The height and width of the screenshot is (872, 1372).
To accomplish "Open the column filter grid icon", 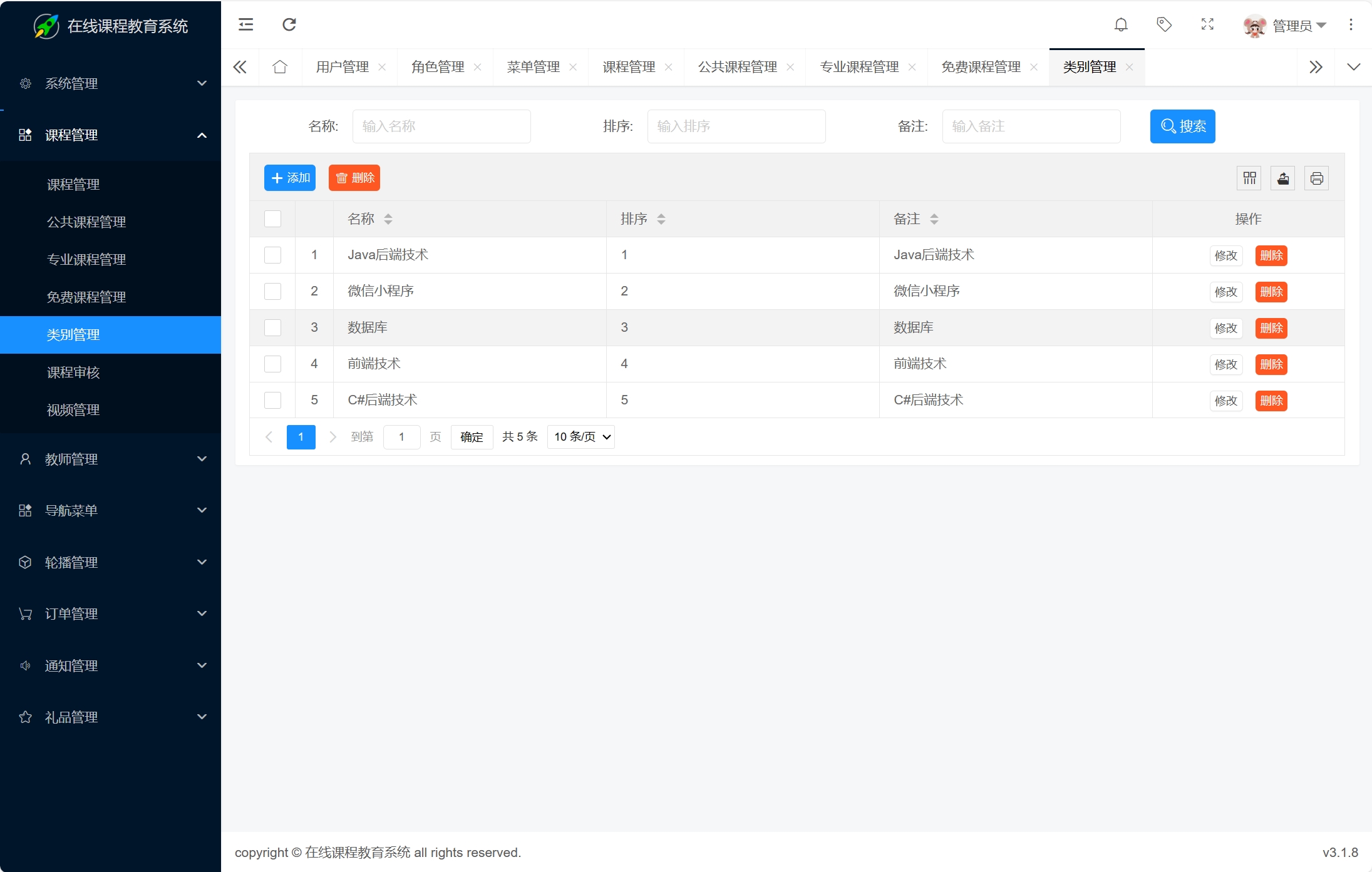I will 1249,178.
